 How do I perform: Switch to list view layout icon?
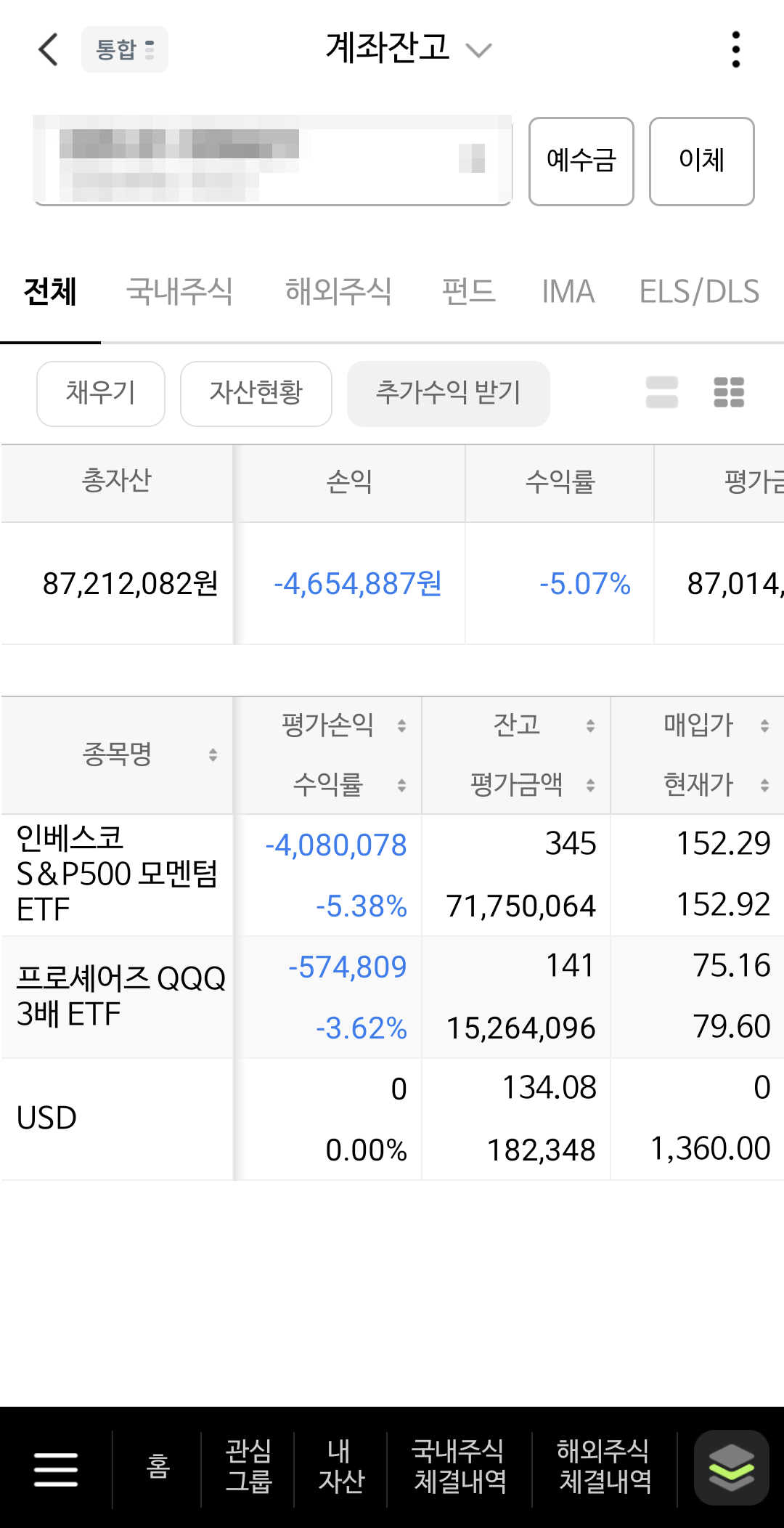click(x=662, y=392)
